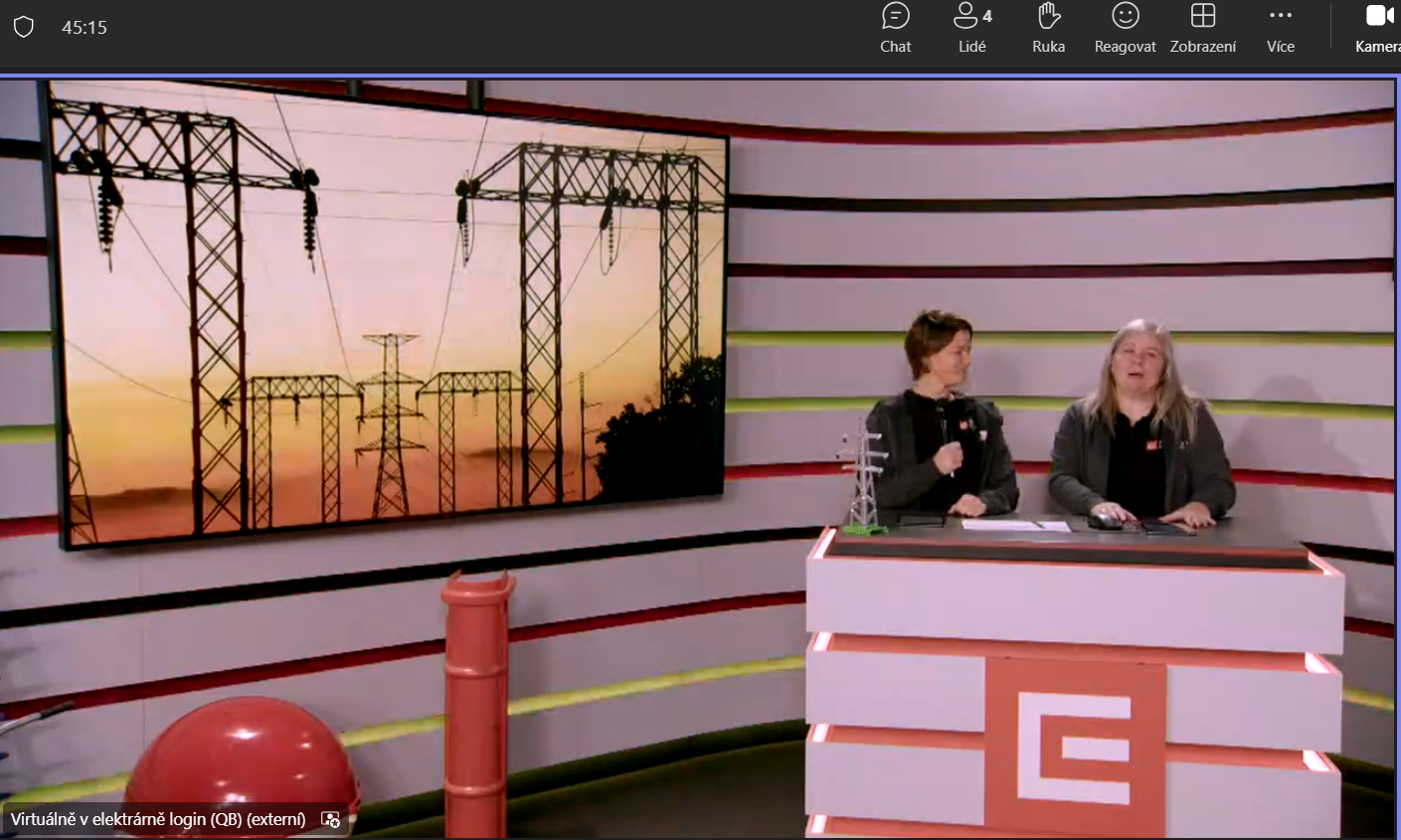Change layout via Zobrazení
This screenshot has height=840, width=1401.
click(x=1203, y=29)
